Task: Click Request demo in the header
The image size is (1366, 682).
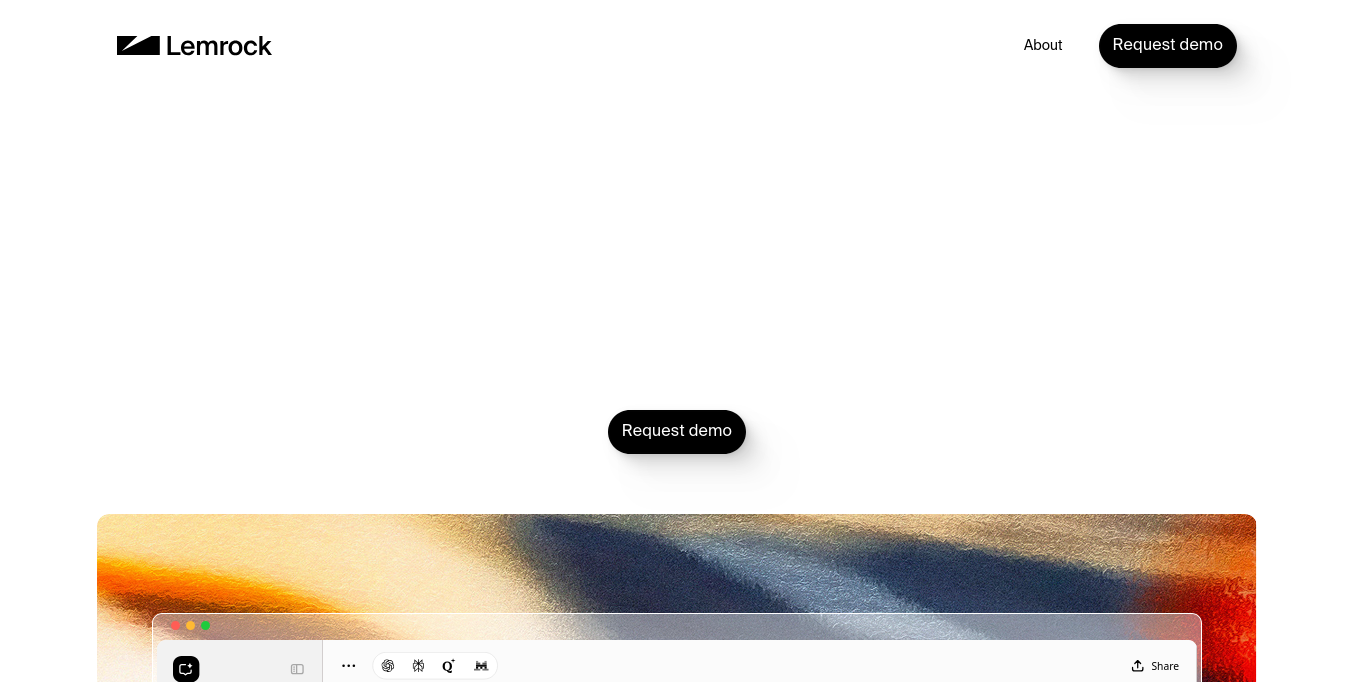Action: click(1168, 45)
